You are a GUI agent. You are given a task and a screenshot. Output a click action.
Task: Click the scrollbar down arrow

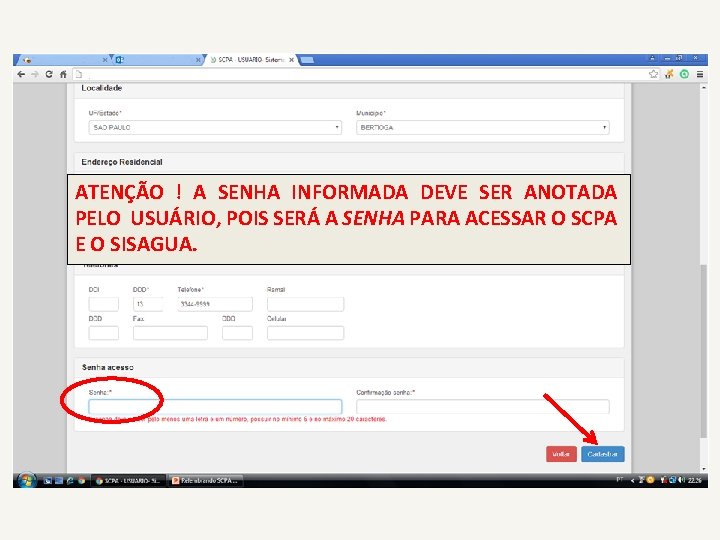tap(703, 468)
